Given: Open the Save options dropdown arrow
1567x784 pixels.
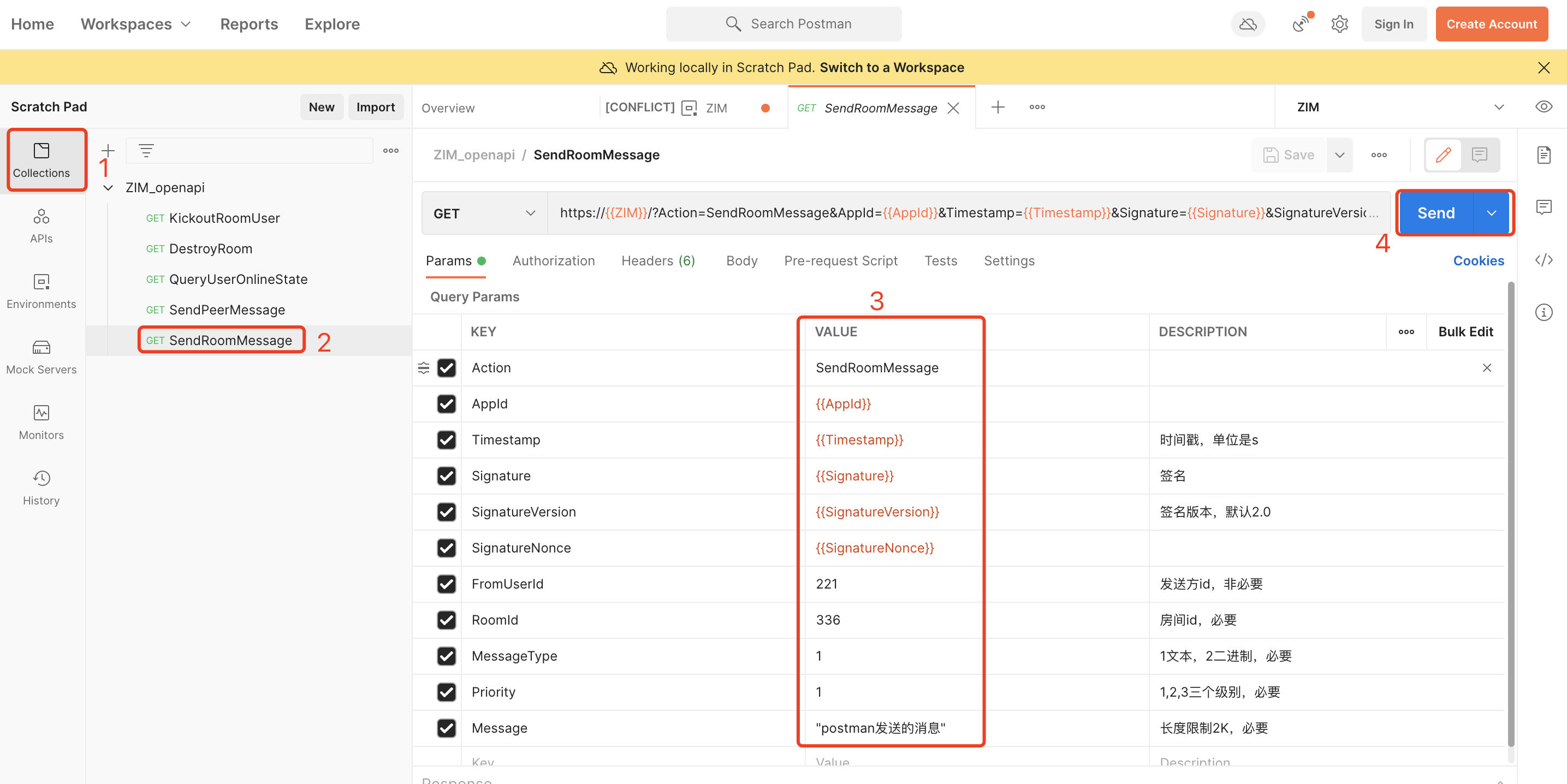Looking at the screenshot, I should [1339, 155].
